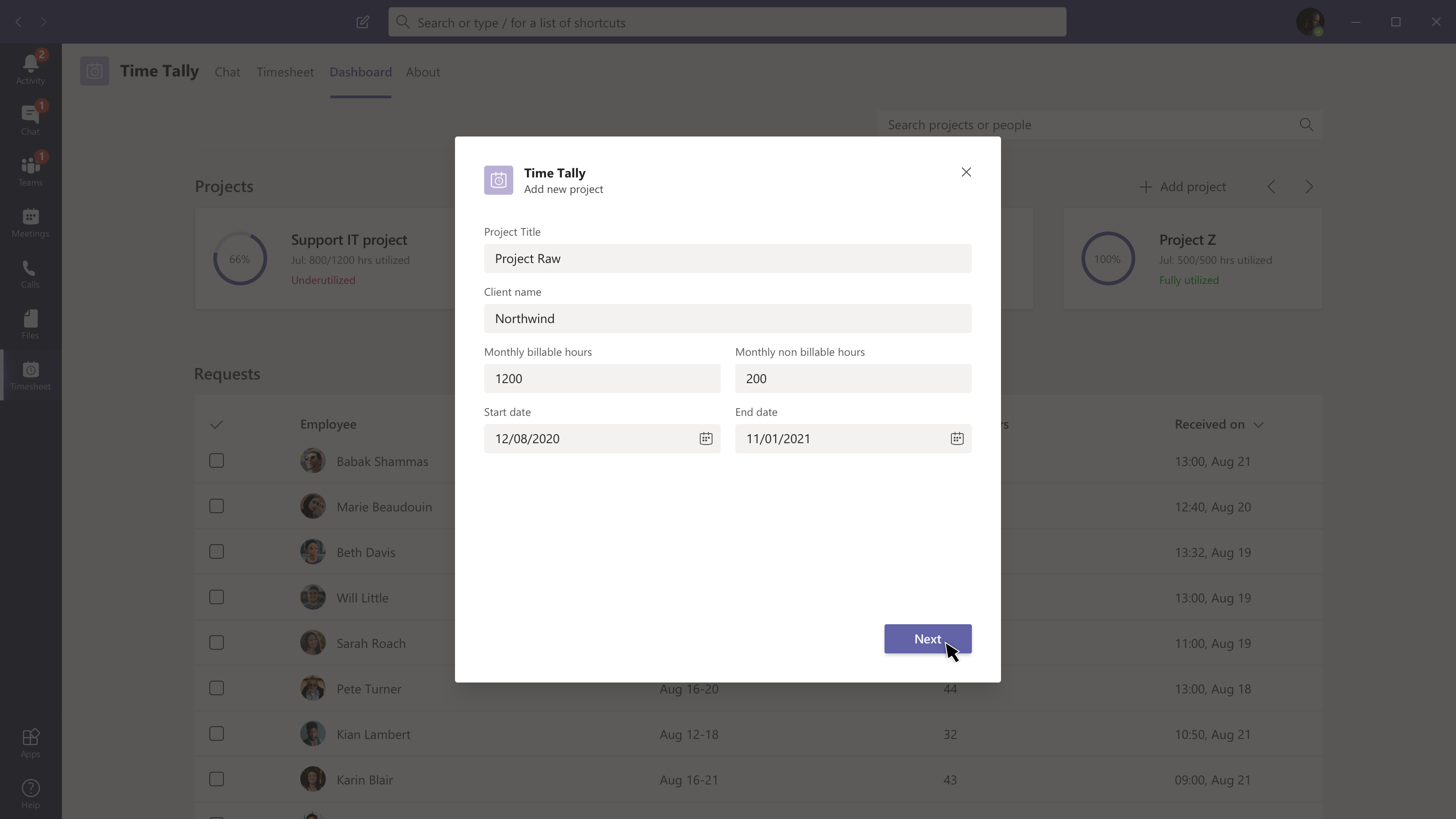Select the Dashboard tab

click(x=361, y=72)
